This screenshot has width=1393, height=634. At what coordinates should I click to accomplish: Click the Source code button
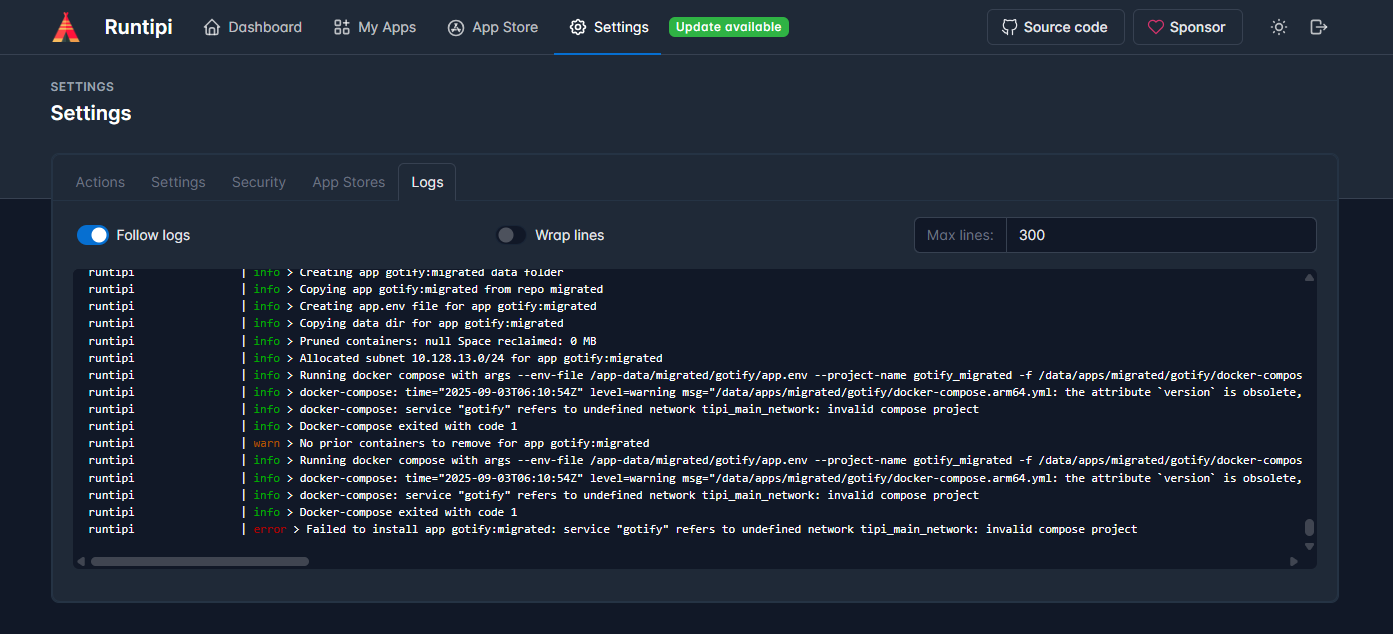pos(1055,27)
